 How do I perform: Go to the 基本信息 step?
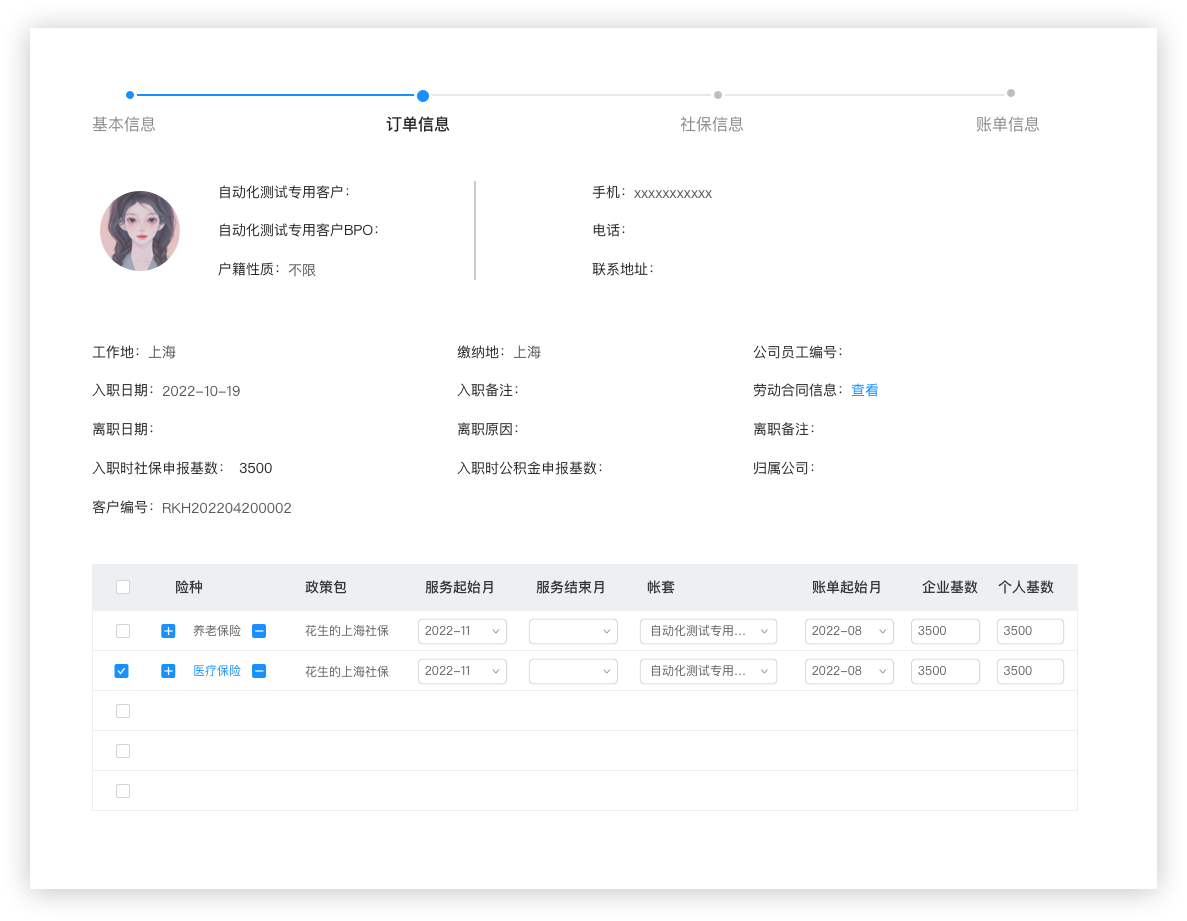(x=124, y=124)
